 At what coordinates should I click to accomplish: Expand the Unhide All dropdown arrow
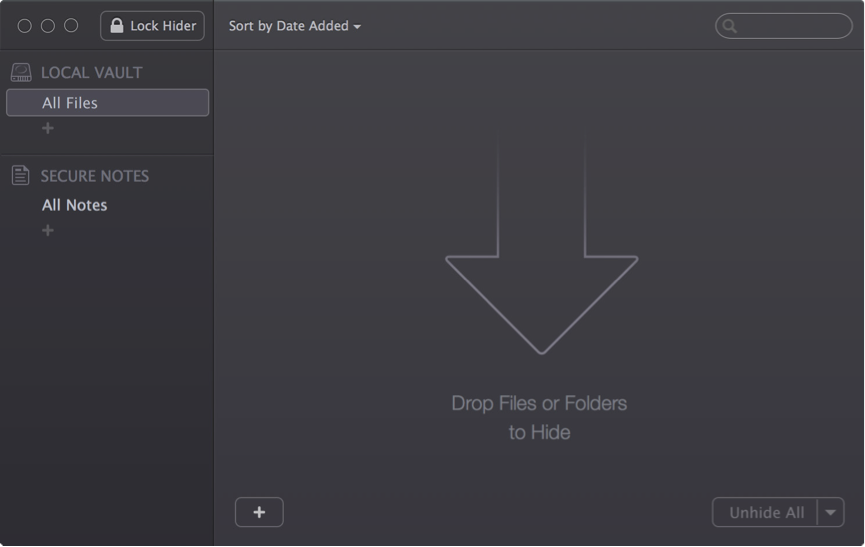831,512
